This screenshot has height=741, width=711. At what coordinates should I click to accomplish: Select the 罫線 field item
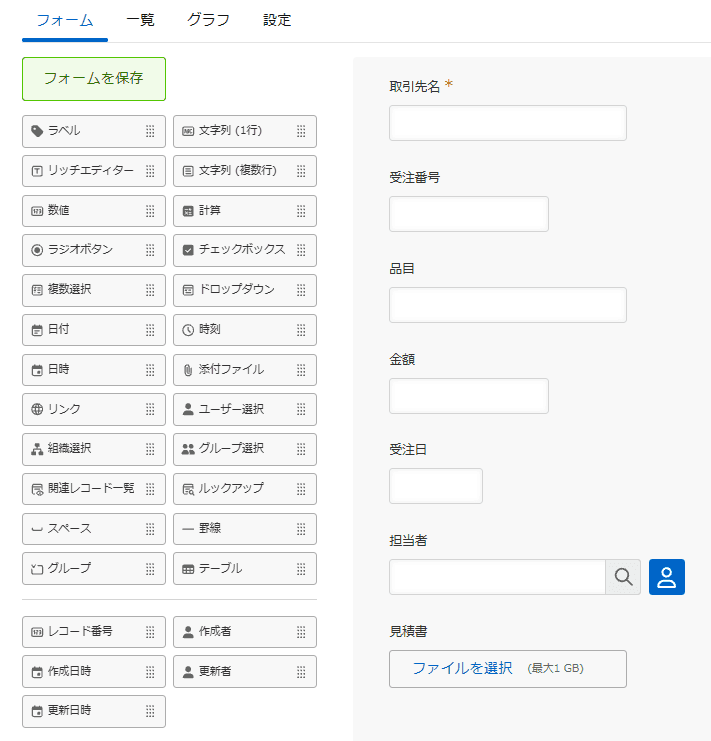point(245,529)
